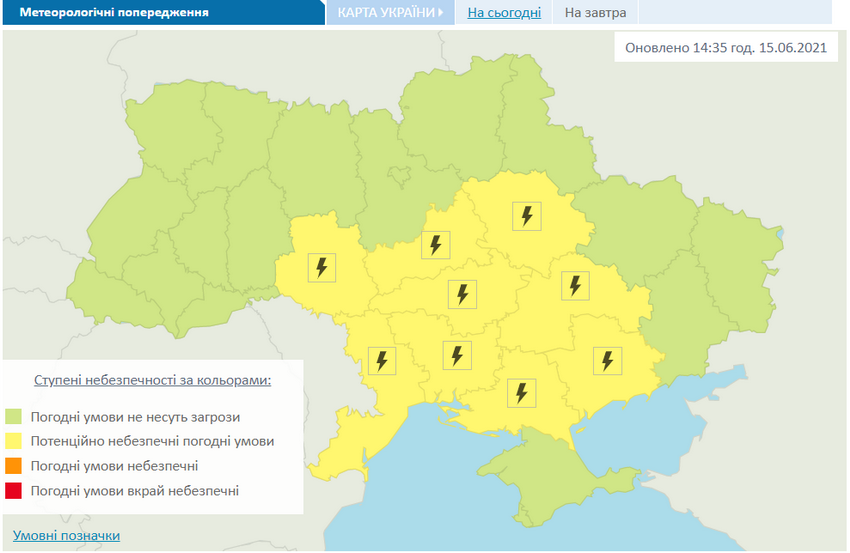
Task: Switch to the На завтра tab
Action: point(595,13)
